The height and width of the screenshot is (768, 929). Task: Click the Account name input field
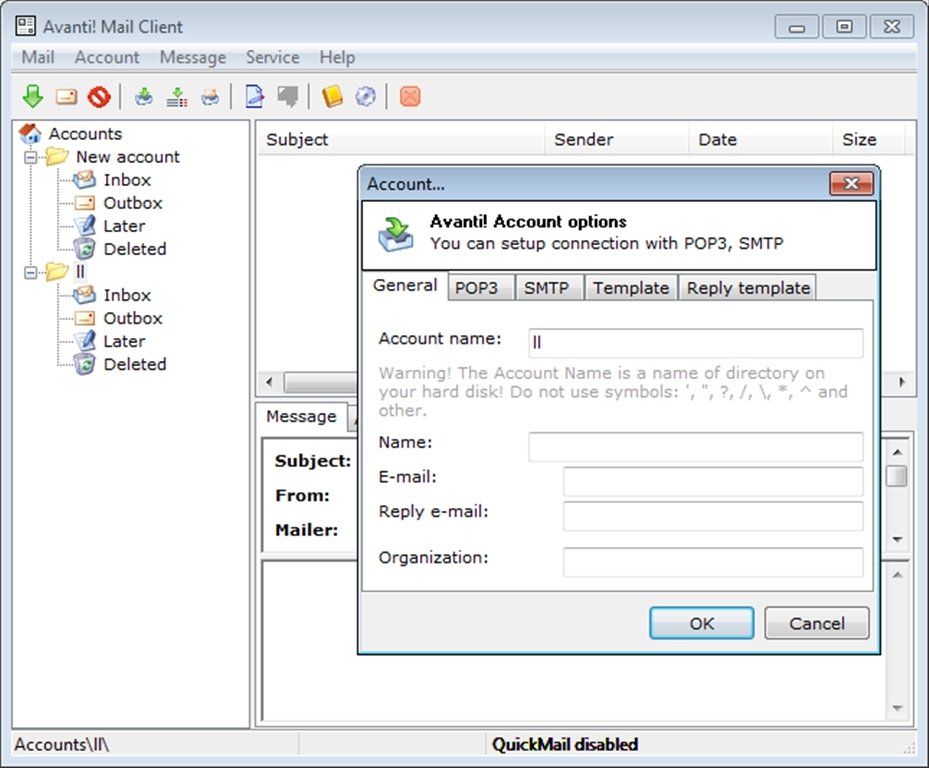(696, 343)
